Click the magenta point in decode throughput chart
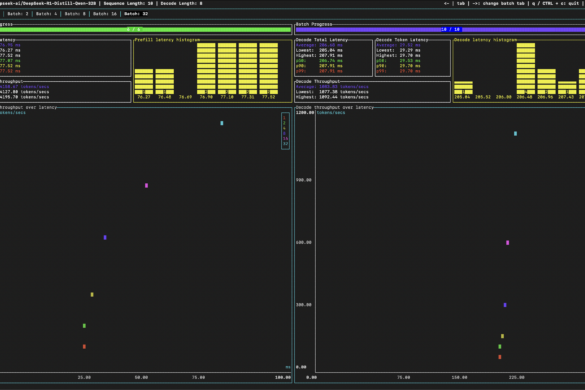 (507, 243)
